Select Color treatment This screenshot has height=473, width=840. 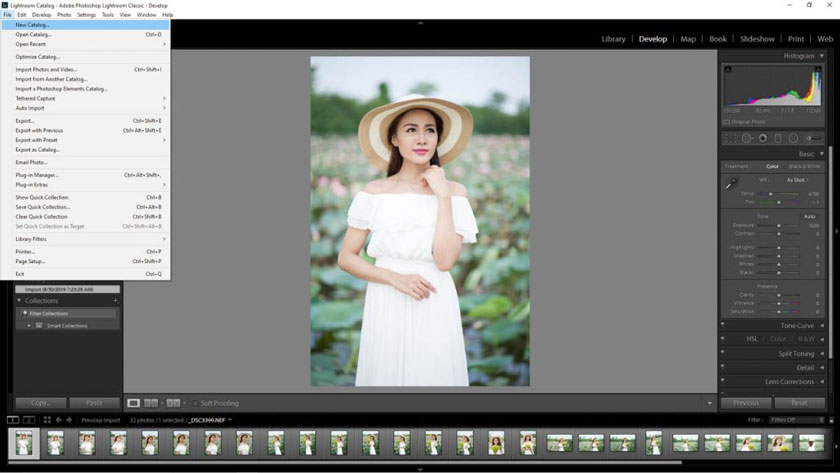772,167
